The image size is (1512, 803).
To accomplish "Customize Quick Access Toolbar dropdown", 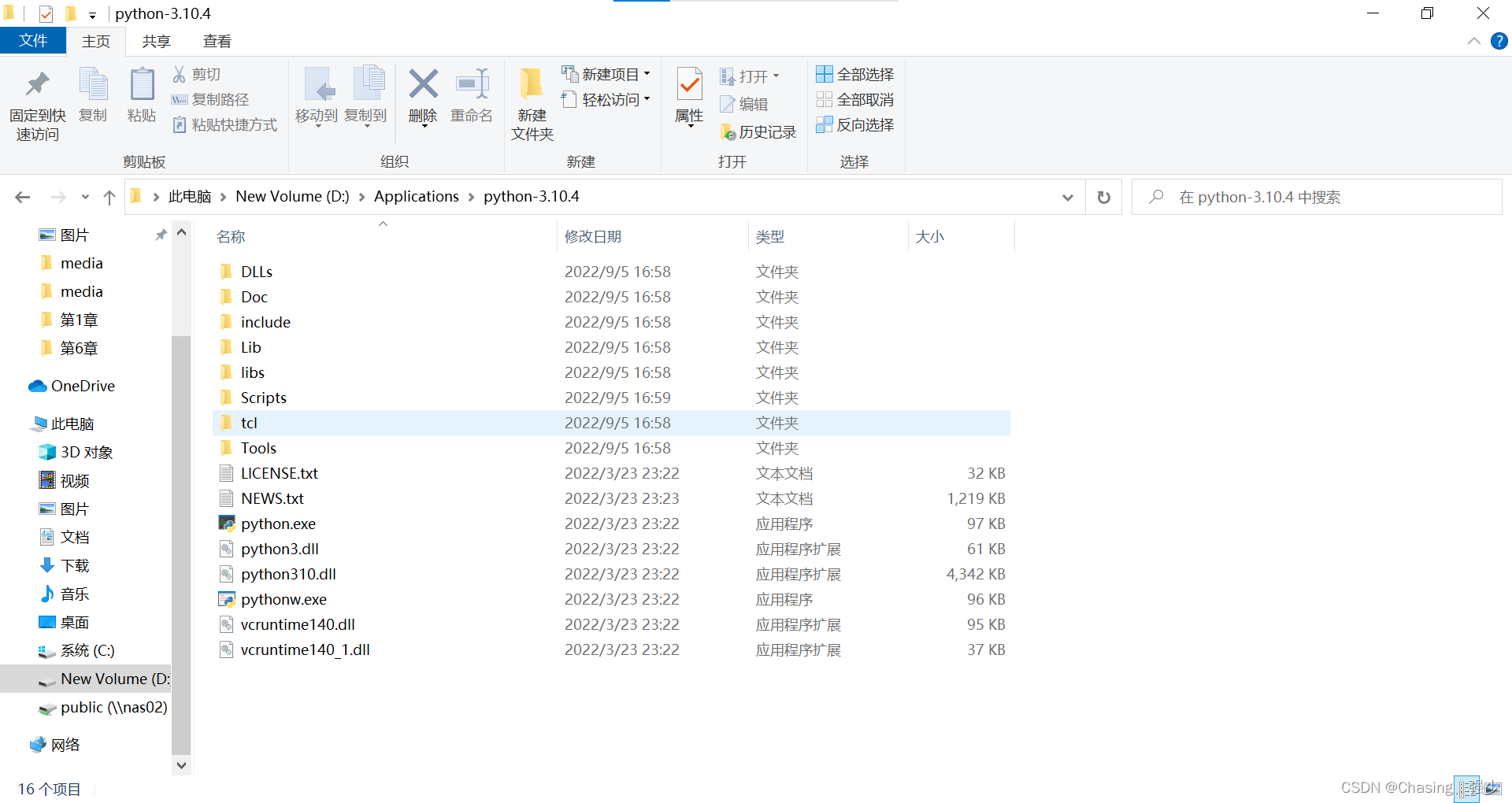I will pos(92,14).
